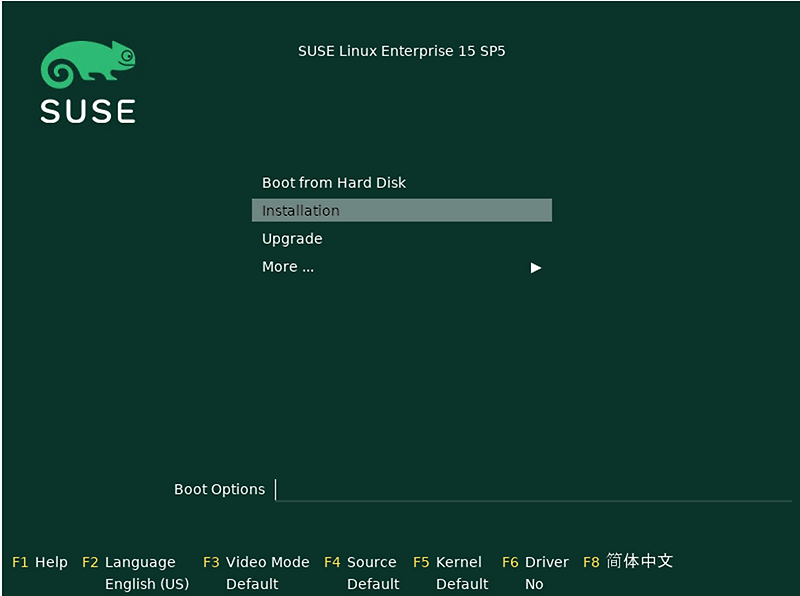This screenshot has height=596, width=800.
Task: Expand the More ... submenu
Action: 288,266
